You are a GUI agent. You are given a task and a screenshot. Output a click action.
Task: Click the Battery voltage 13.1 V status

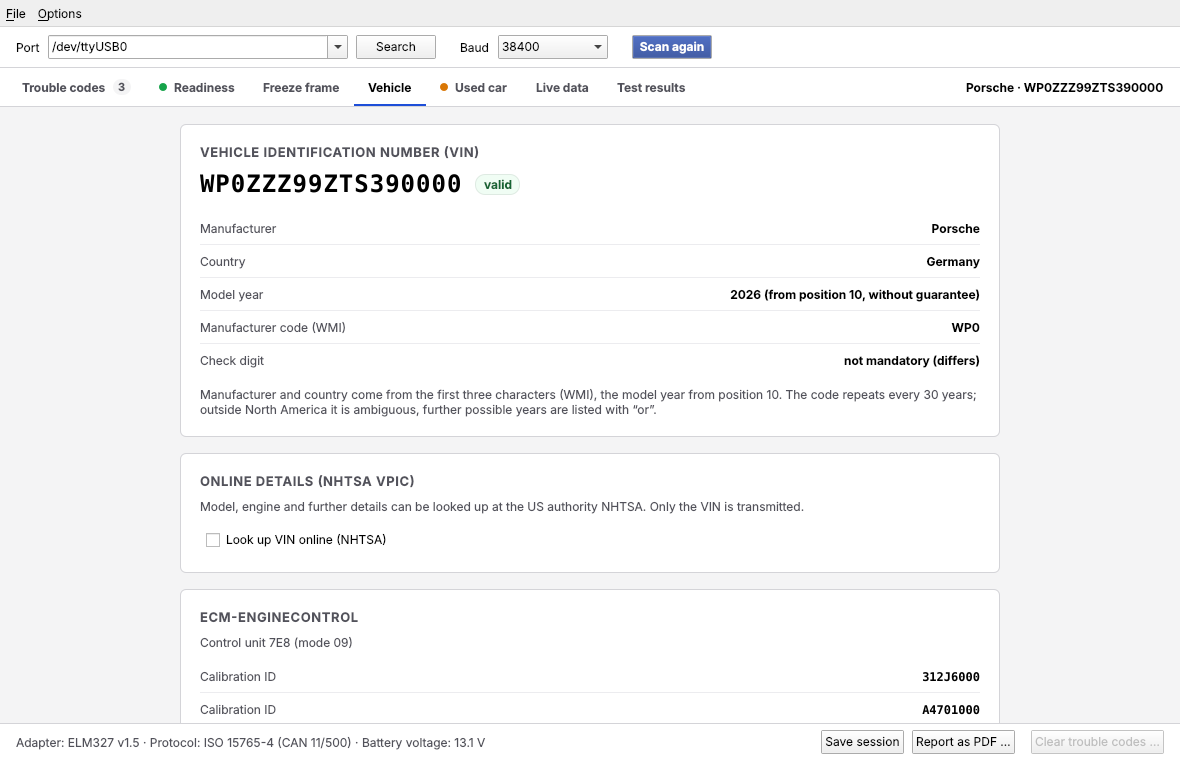pos(424,743)
